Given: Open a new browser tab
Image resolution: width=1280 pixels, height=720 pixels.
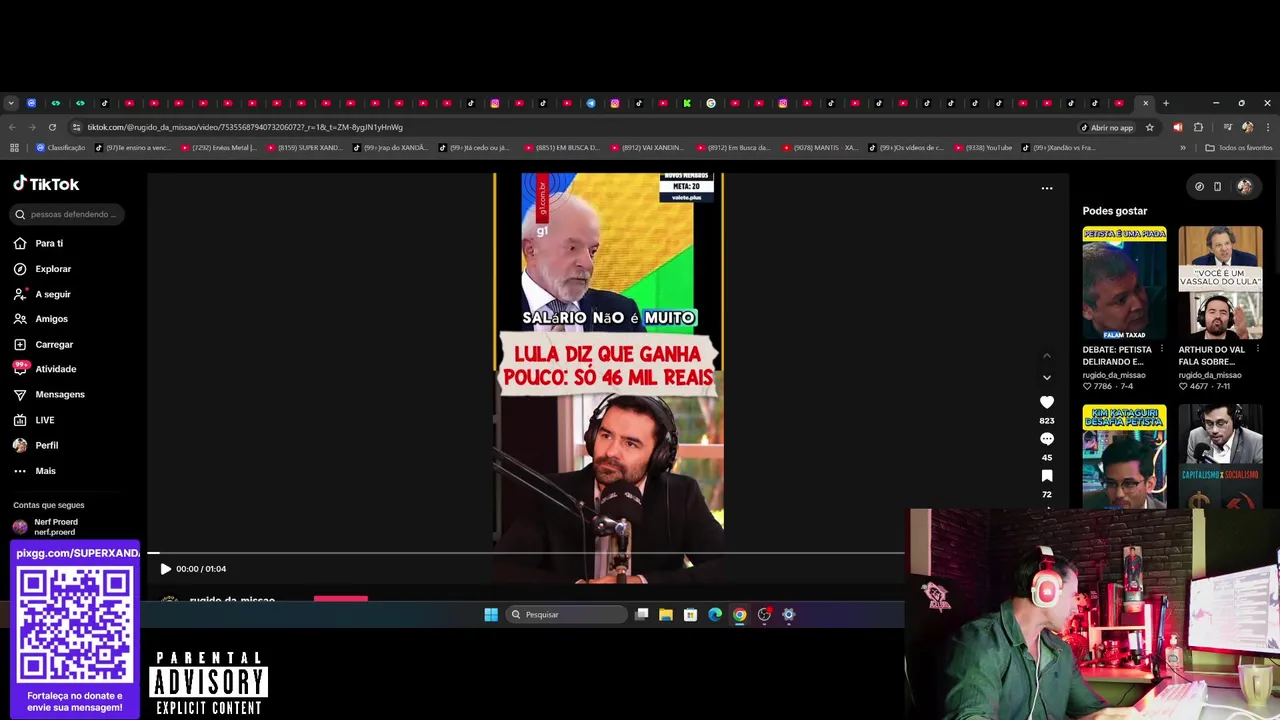Looking at the screenshot, I should [1166, 103].
